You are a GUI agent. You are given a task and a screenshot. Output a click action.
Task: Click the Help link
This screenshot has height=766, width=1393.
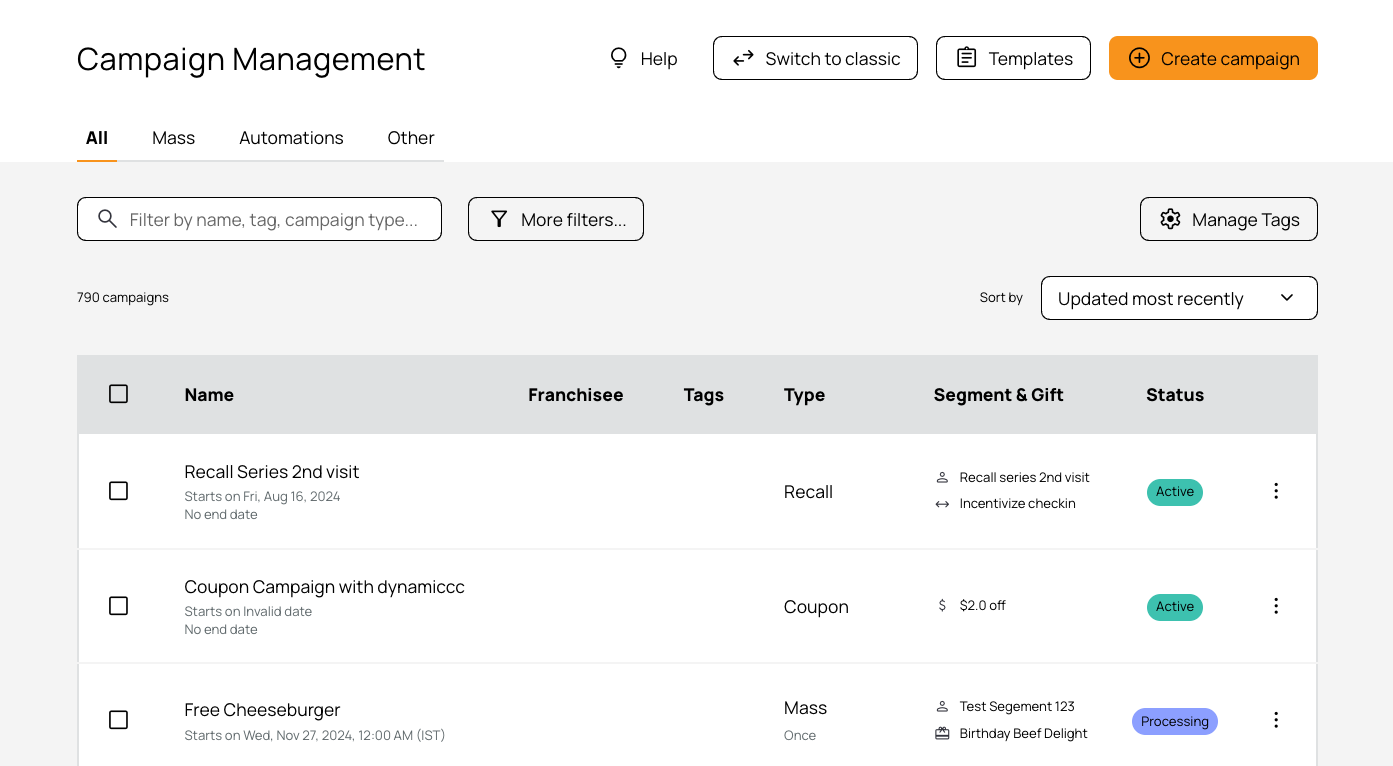(x=644, y=58)
